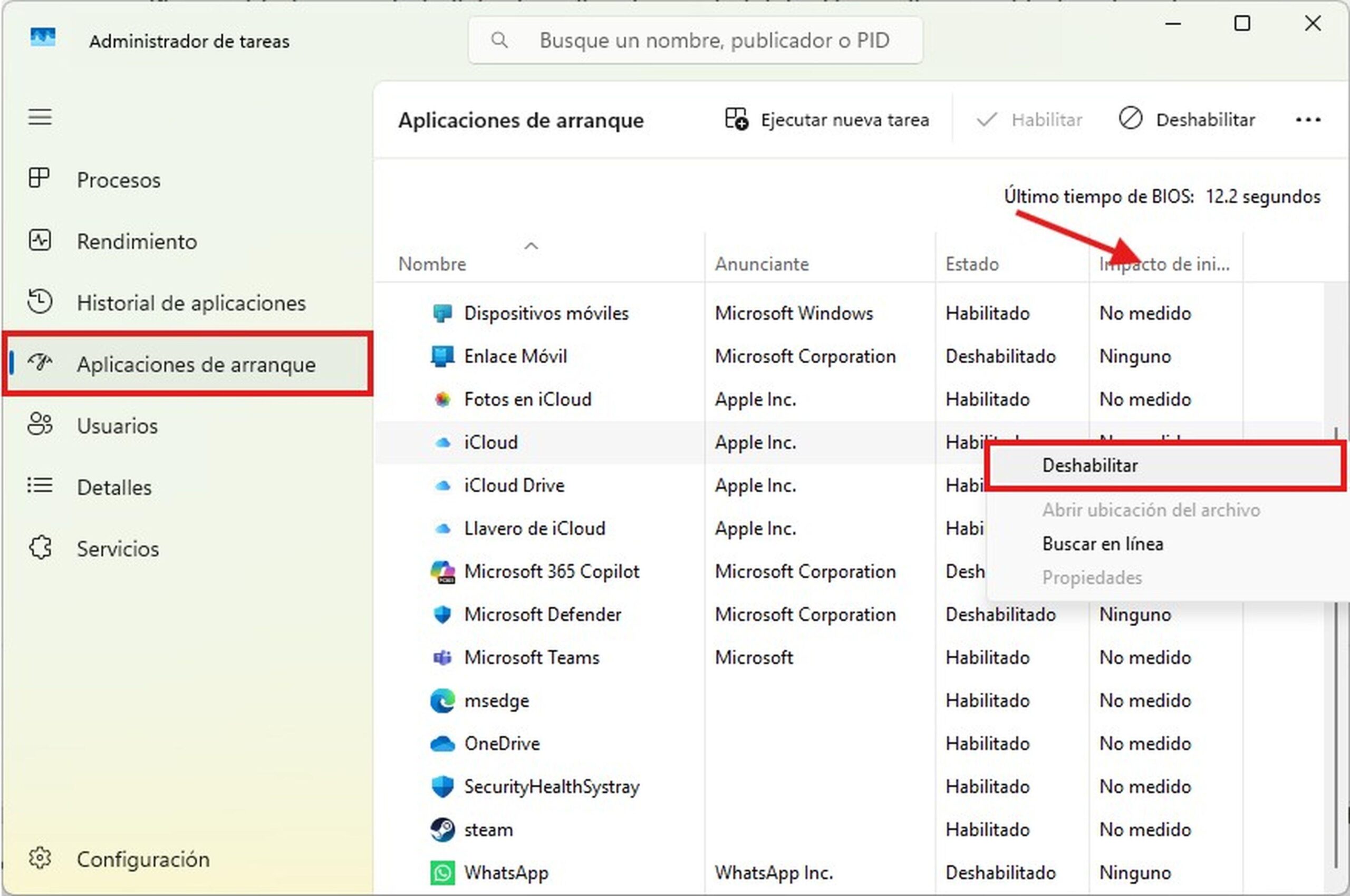This screenshot has height=896, width=1350.
Task: Select the WhatsApp Inc. publisher cell
Action: tap(774, 873)
